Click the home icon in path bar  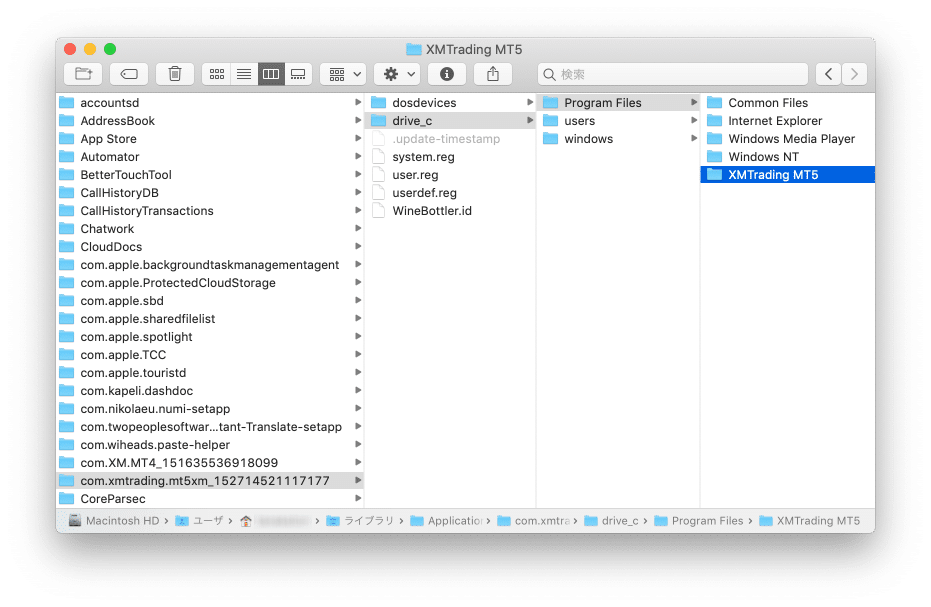(246, 521)
